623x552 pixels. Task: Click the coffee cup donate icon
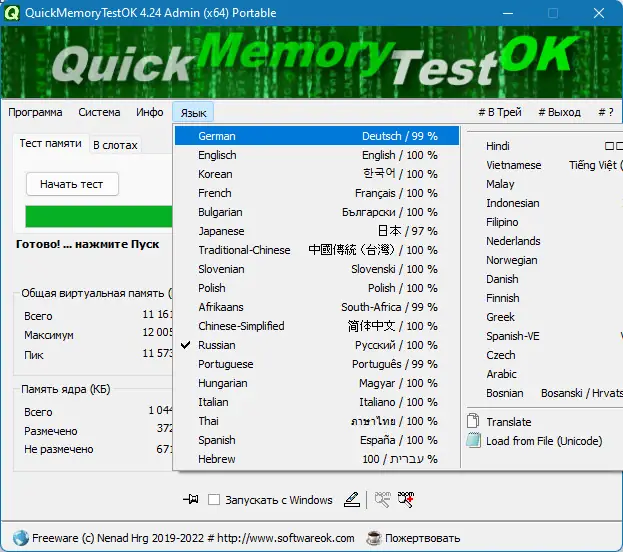(x=373, y=538)
